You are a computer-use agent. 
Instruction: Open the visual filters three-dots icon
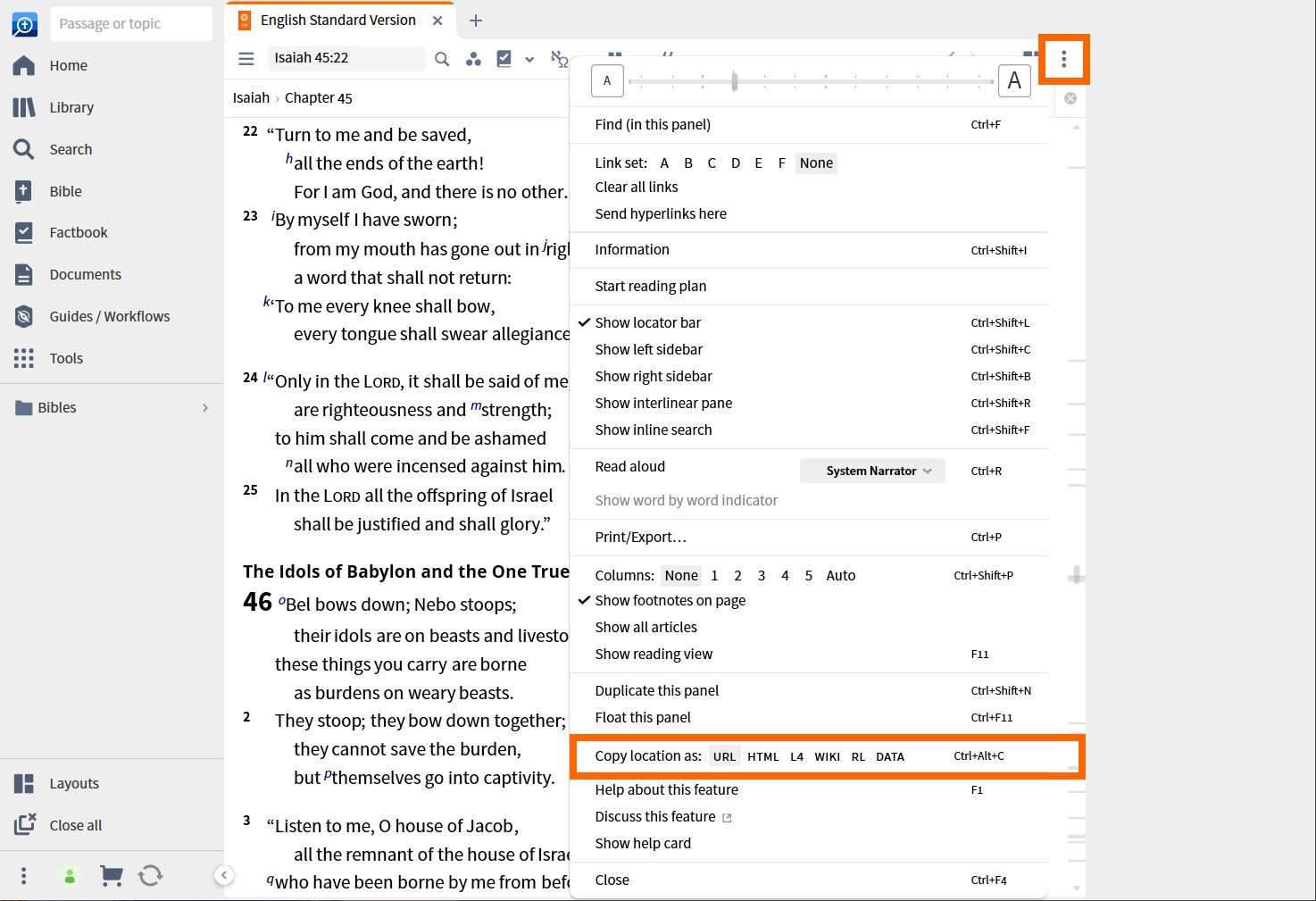(474, 59)
